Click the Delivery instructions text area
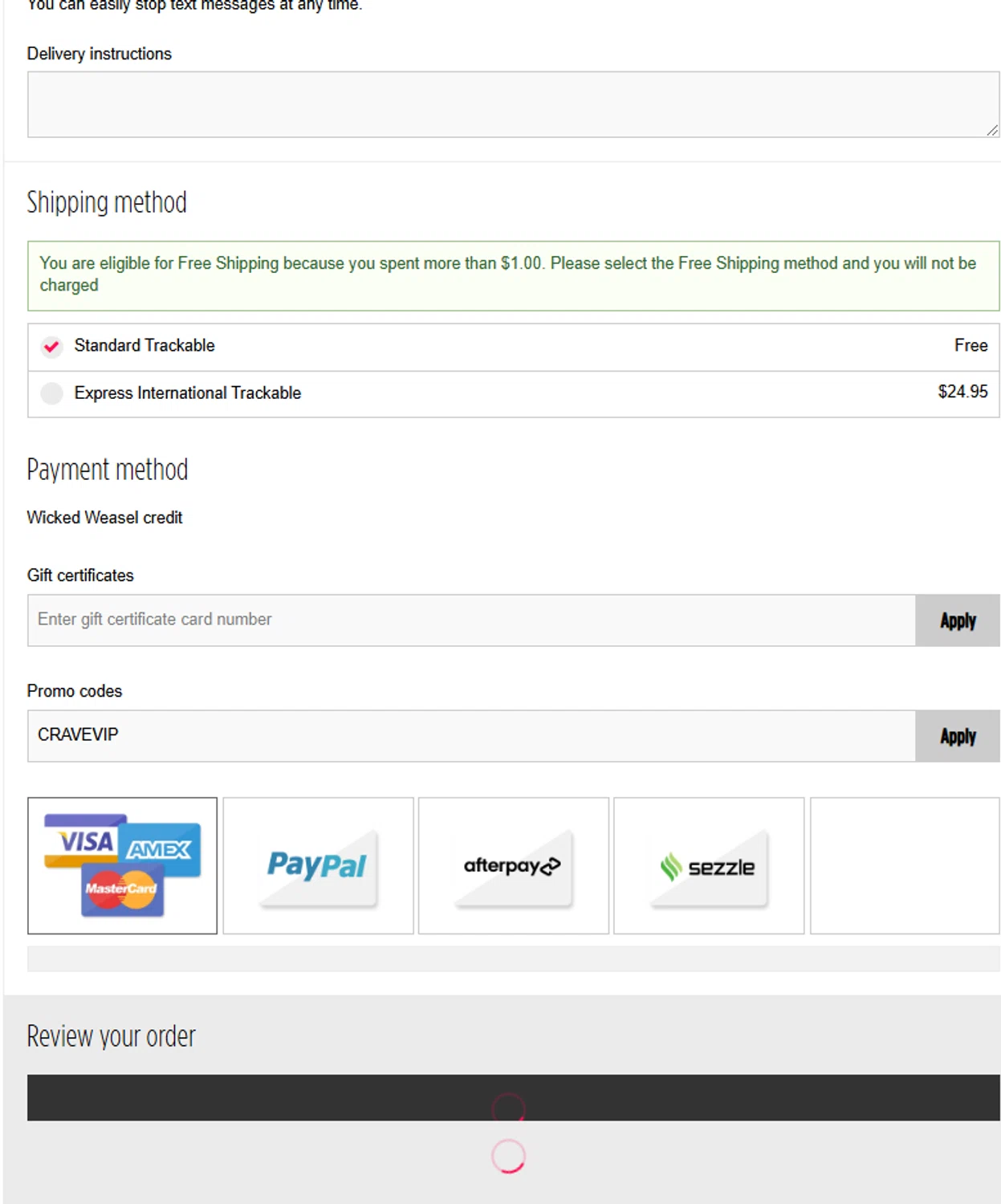The width and height of the screenshot is (1001, 1204). (x=513, y=104)
